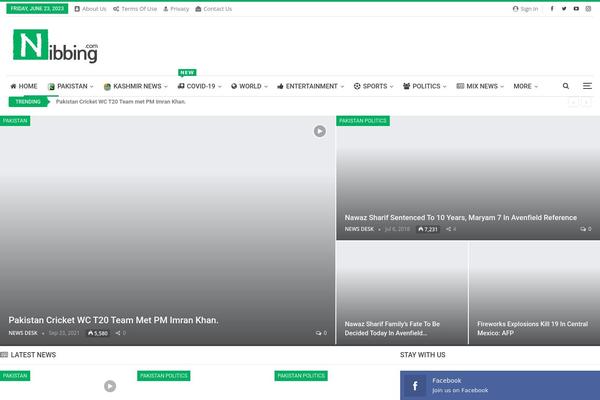Click views count 7,231 badge

tap(428, 229)
